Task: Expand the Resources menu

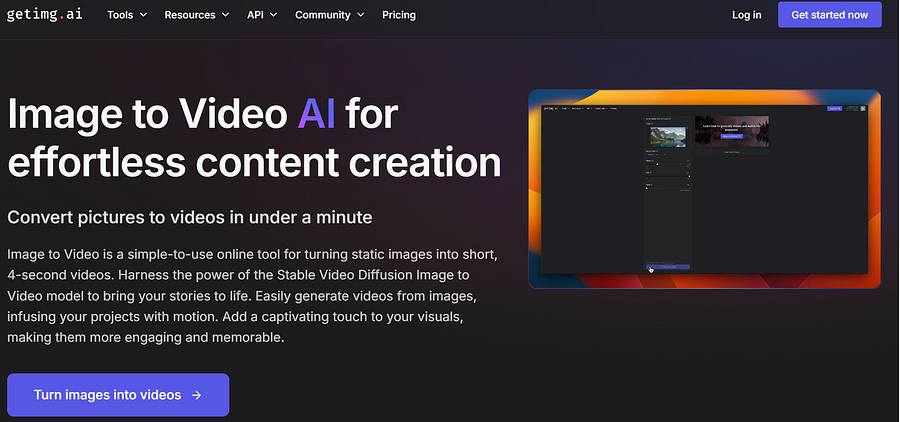Action: [197, 15]
